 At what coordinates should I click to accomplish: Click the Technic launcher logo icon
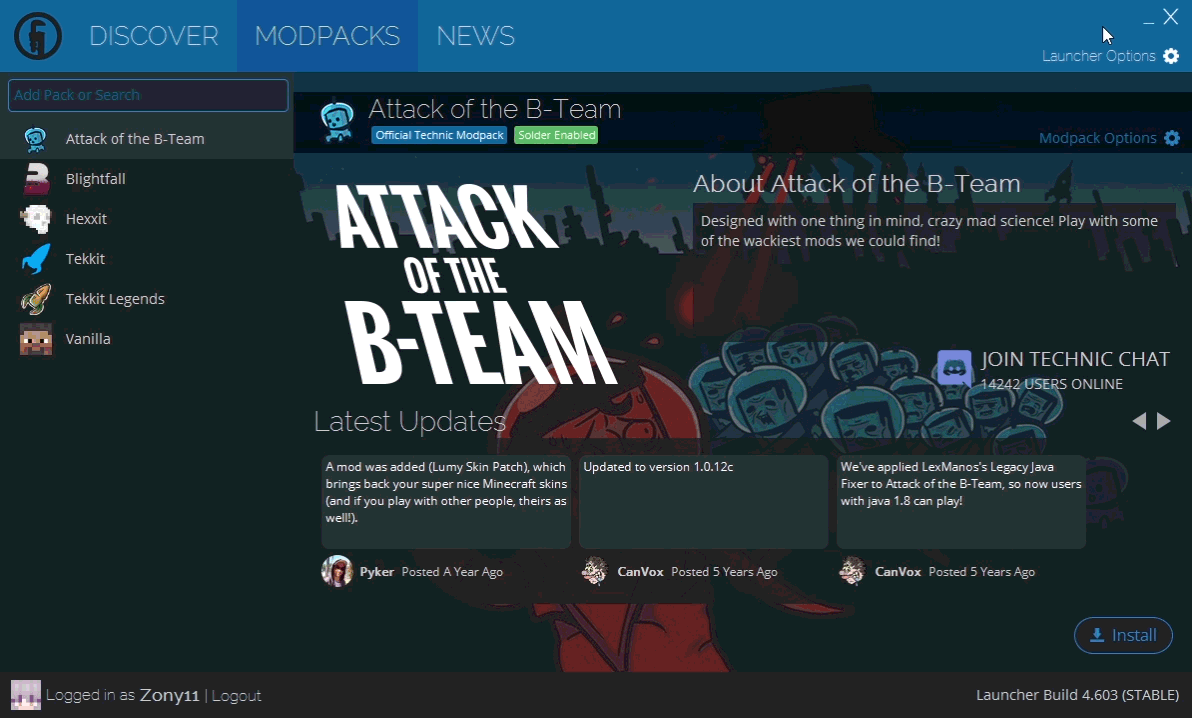point(37,36)
